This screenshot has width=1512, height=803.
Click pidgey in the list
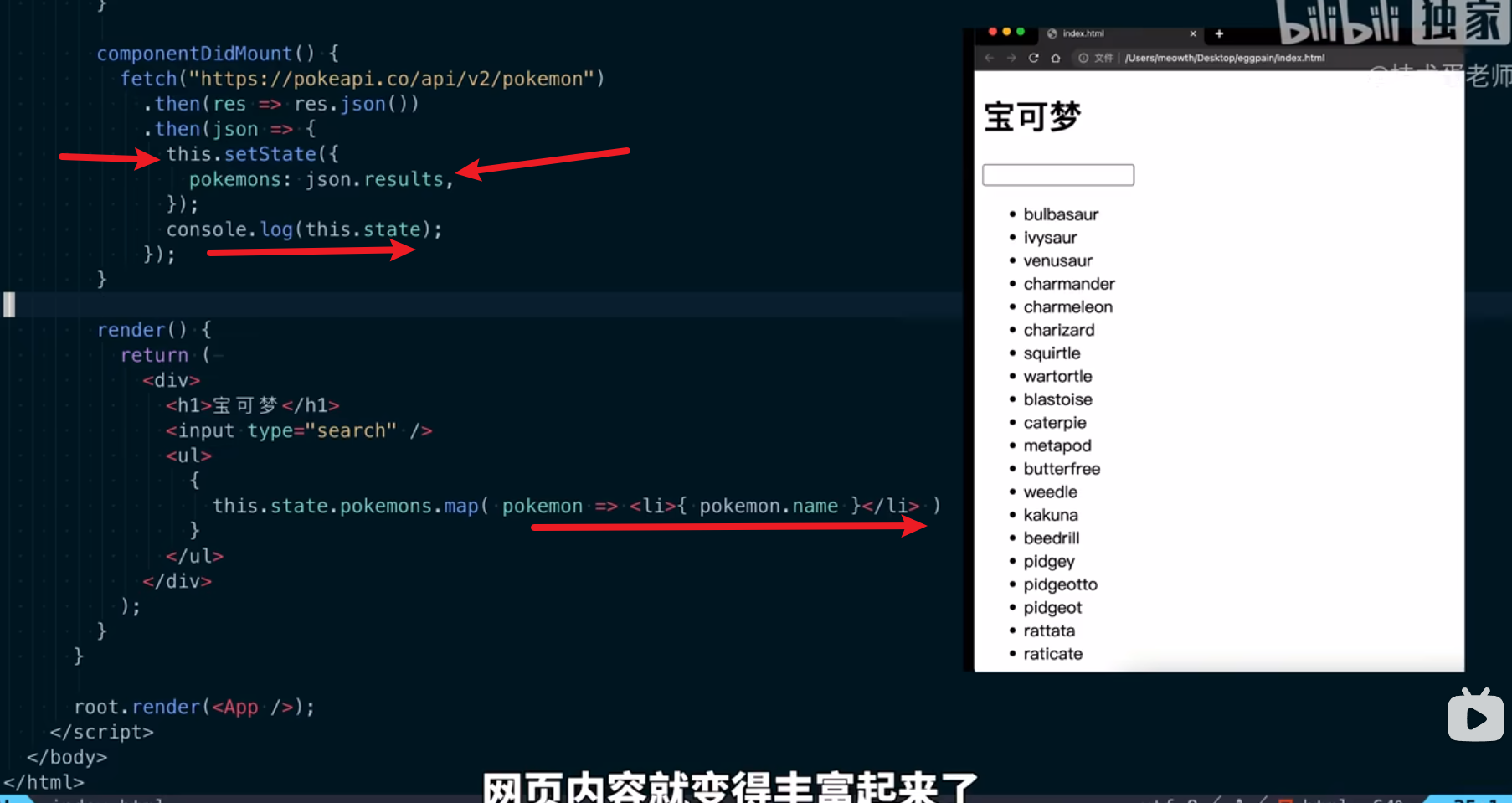(1049, 561)
